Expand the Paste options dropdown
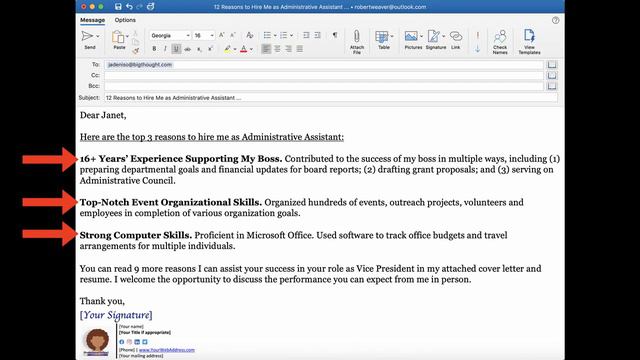 (127, 36)
